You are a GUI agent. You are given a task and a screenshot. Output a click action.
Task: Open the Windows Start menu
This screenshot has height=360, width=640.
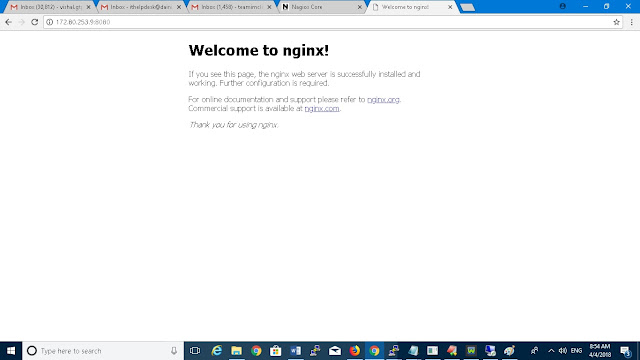[11, 351]
